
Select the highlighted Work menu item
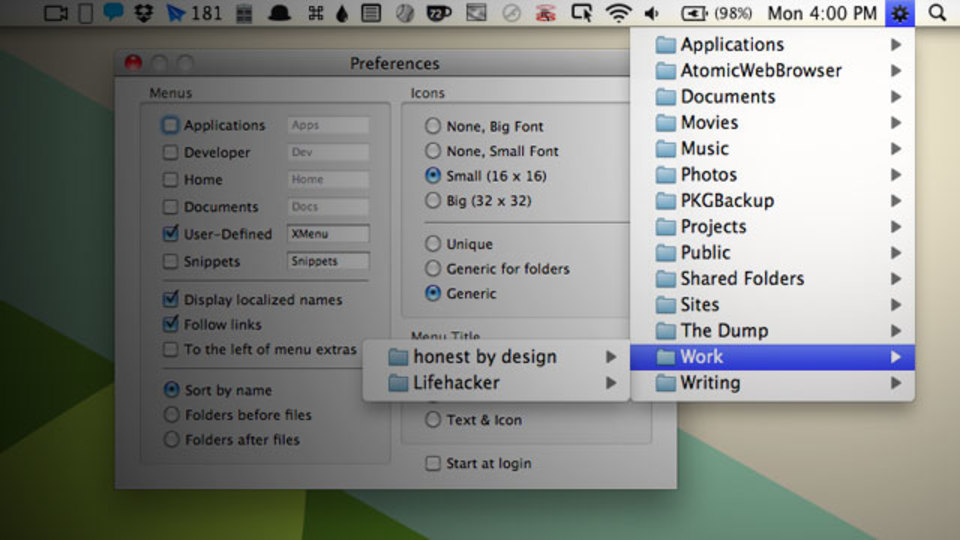tap(773, 357)
